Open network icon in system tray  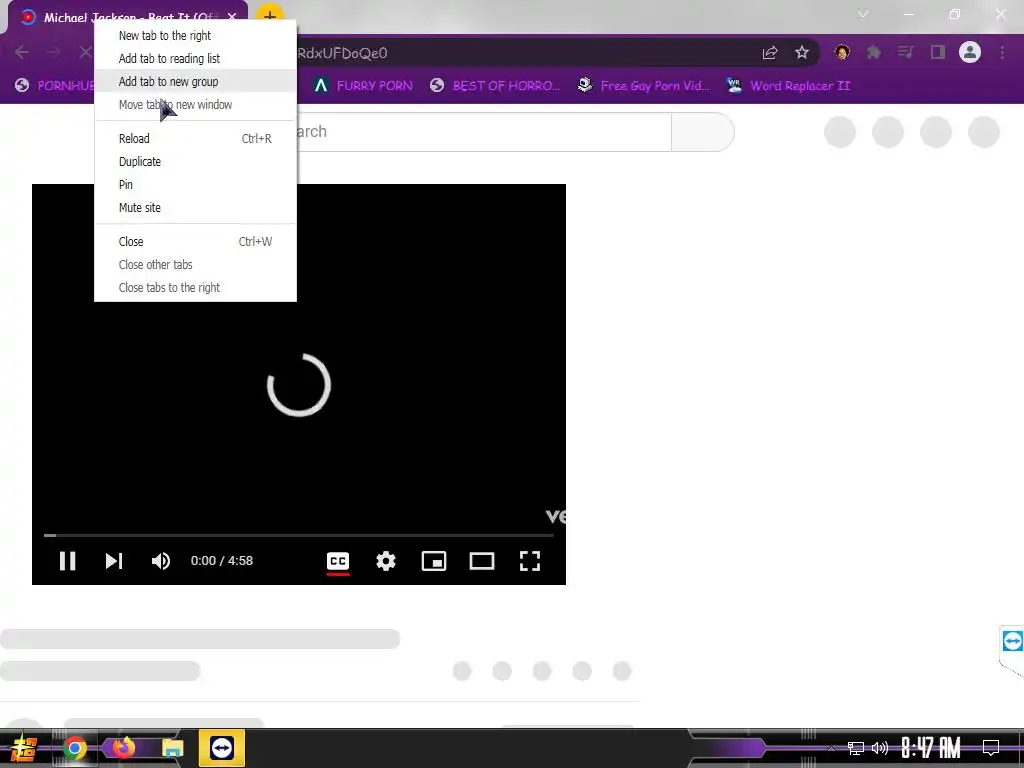[x=856, y=748]
